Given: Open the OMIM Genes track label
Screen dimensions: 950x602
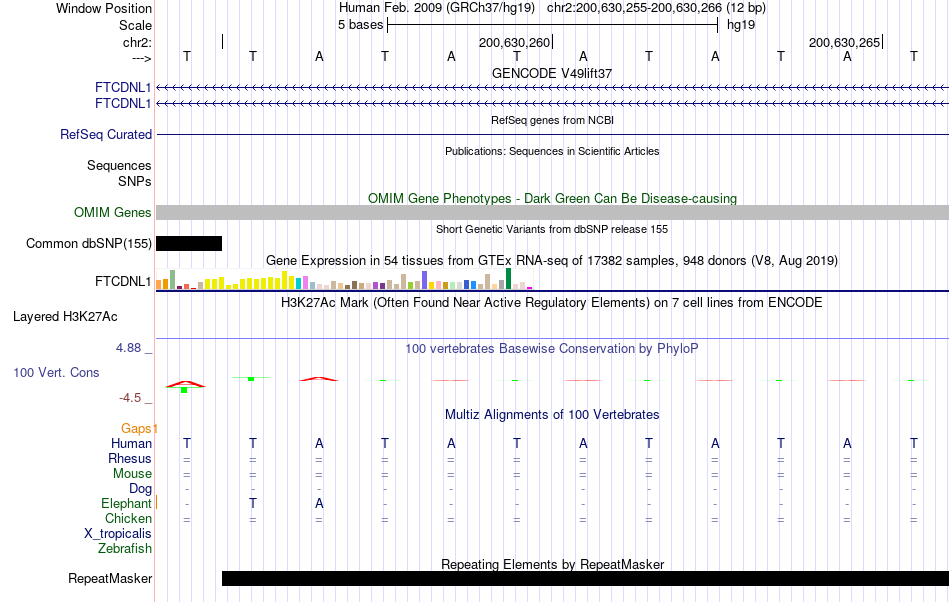Looking at the screenshot, I should tap(112, 213).
